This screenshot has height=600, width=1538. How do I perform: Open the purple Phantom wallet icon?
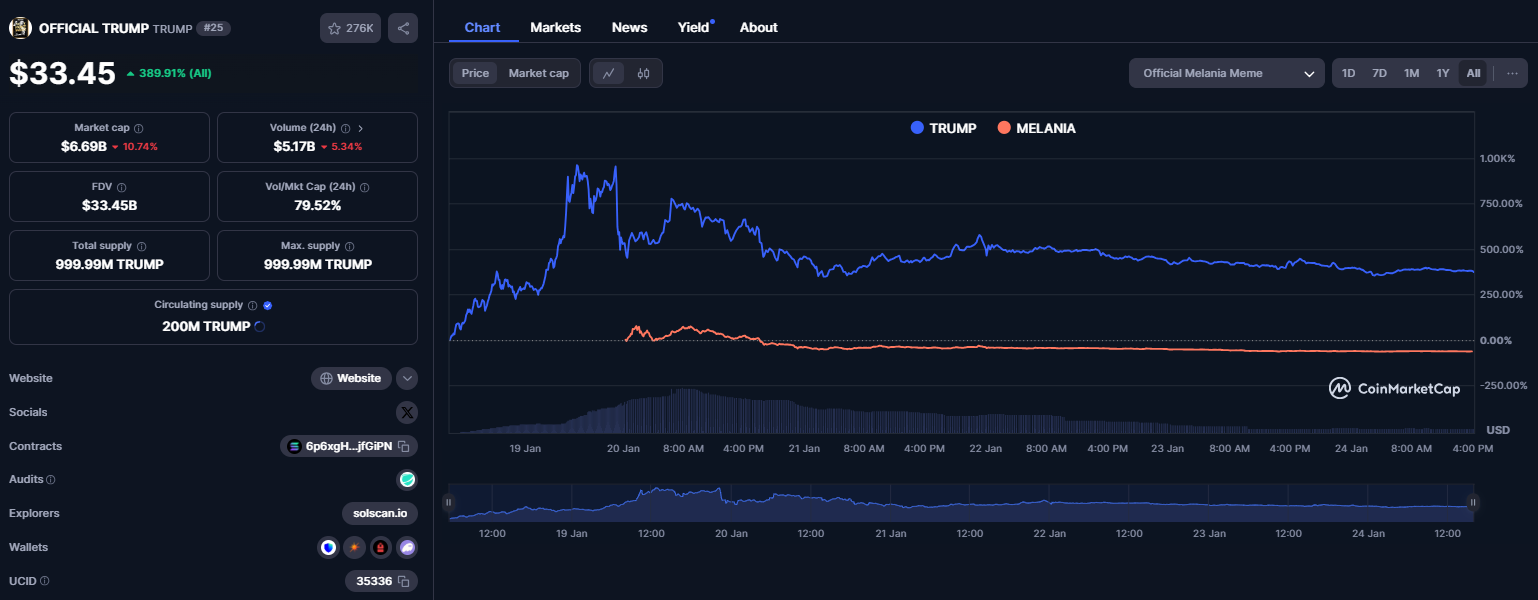tap(407, 547)
